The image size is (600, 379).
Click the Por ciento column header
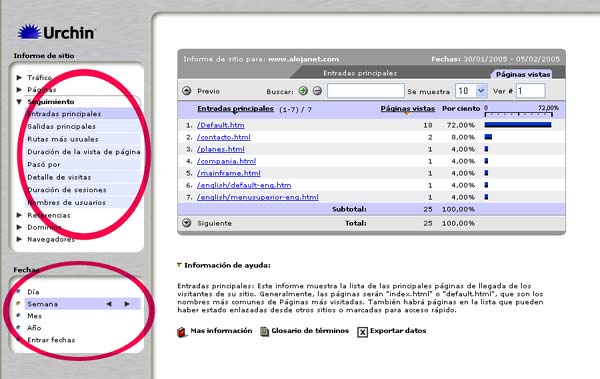[461, 109]
